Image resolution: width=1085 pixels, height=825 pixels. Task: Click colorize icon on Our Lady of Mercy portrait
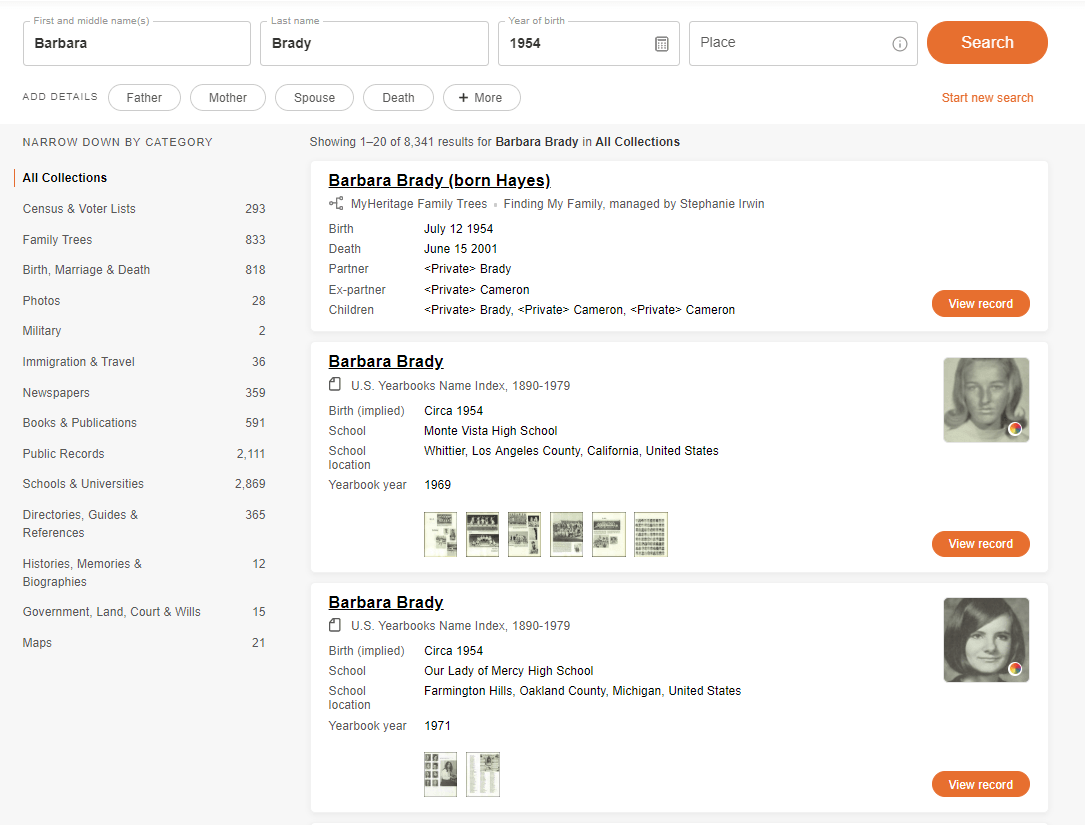click(1015, 669)
